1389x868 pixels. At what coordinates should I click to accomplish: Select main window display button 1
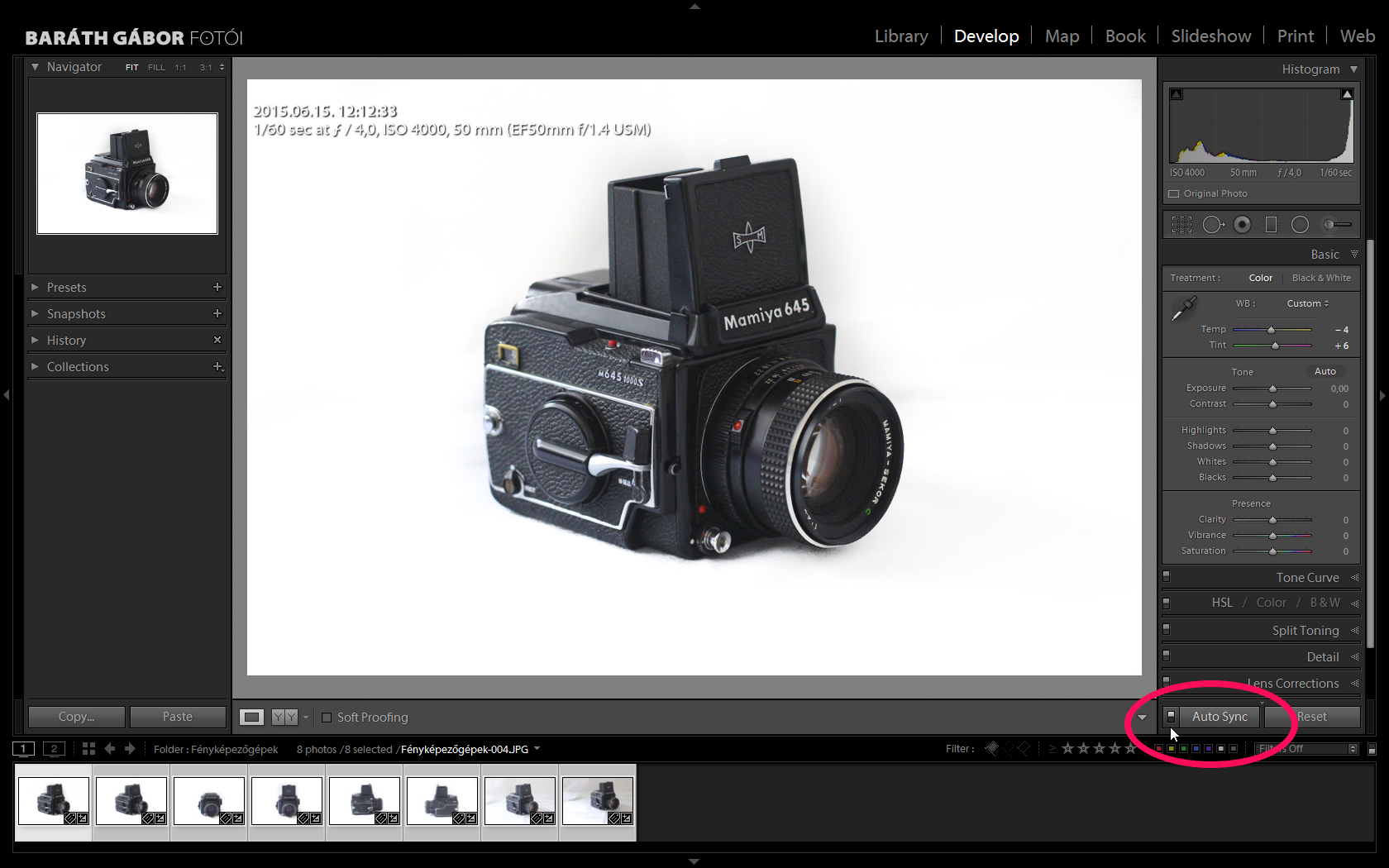tap(24, 749)
